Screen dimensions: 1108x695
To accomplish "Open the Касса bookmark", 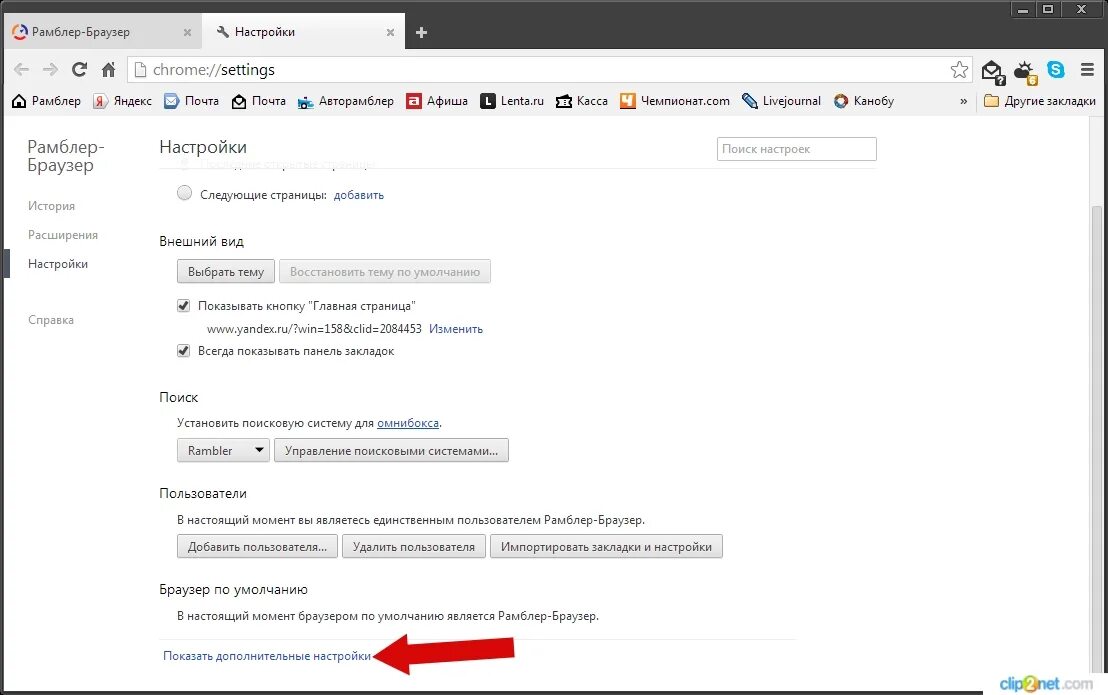I will point(582,101).
